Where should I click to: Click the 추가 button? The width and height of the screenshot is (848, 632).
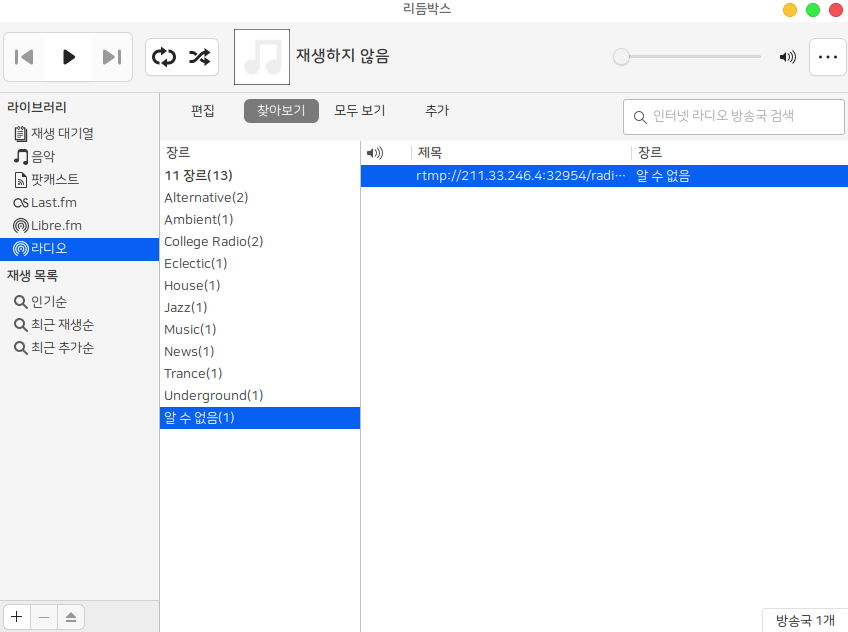click(437, 111)
